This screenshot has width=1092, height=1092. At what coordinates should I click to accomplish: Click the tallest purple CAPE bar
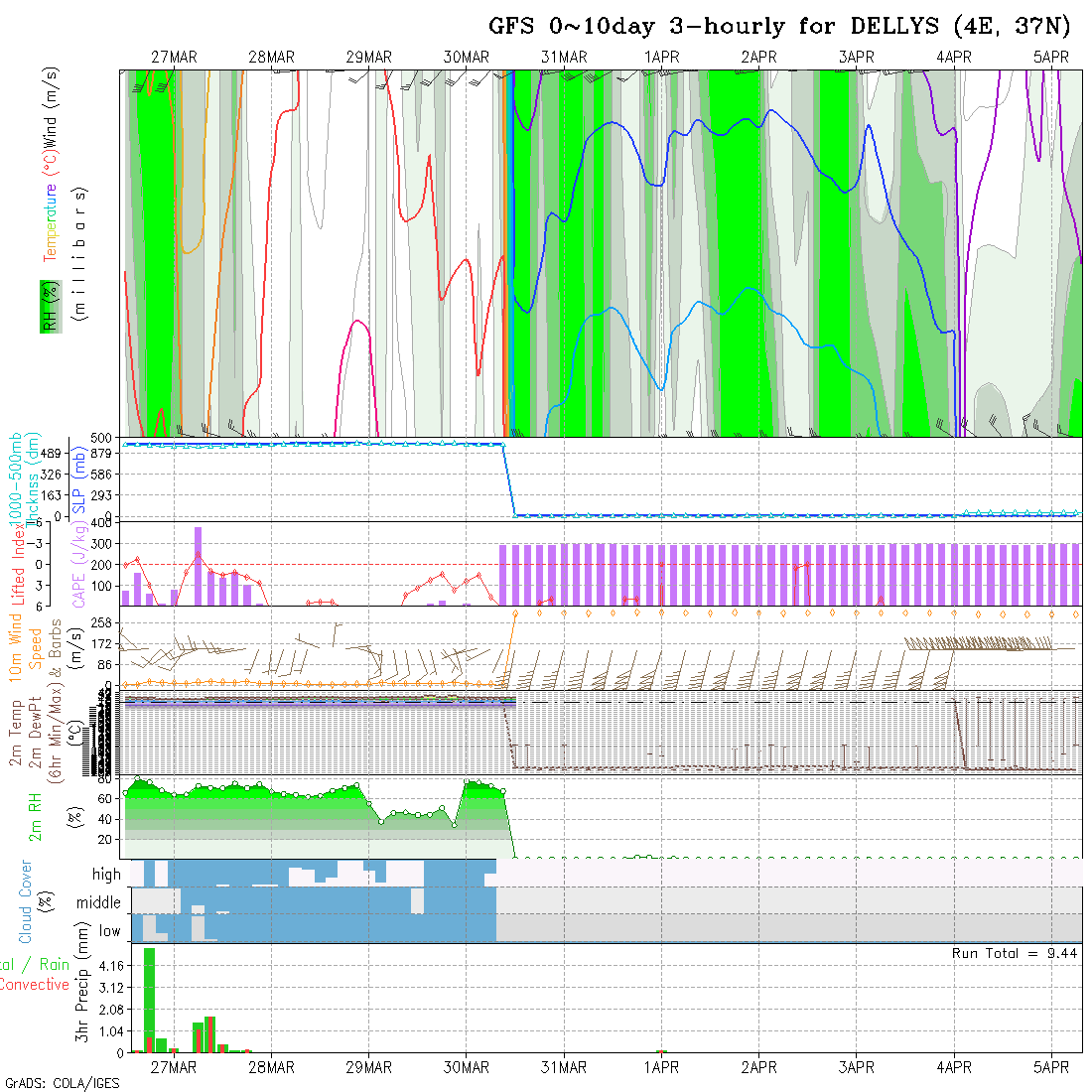tap(198, 566)
